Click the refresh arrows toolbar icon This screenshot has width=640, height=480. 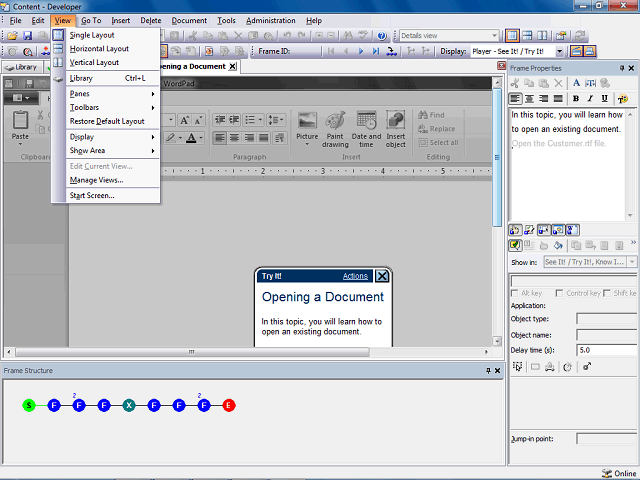(580, 36)
